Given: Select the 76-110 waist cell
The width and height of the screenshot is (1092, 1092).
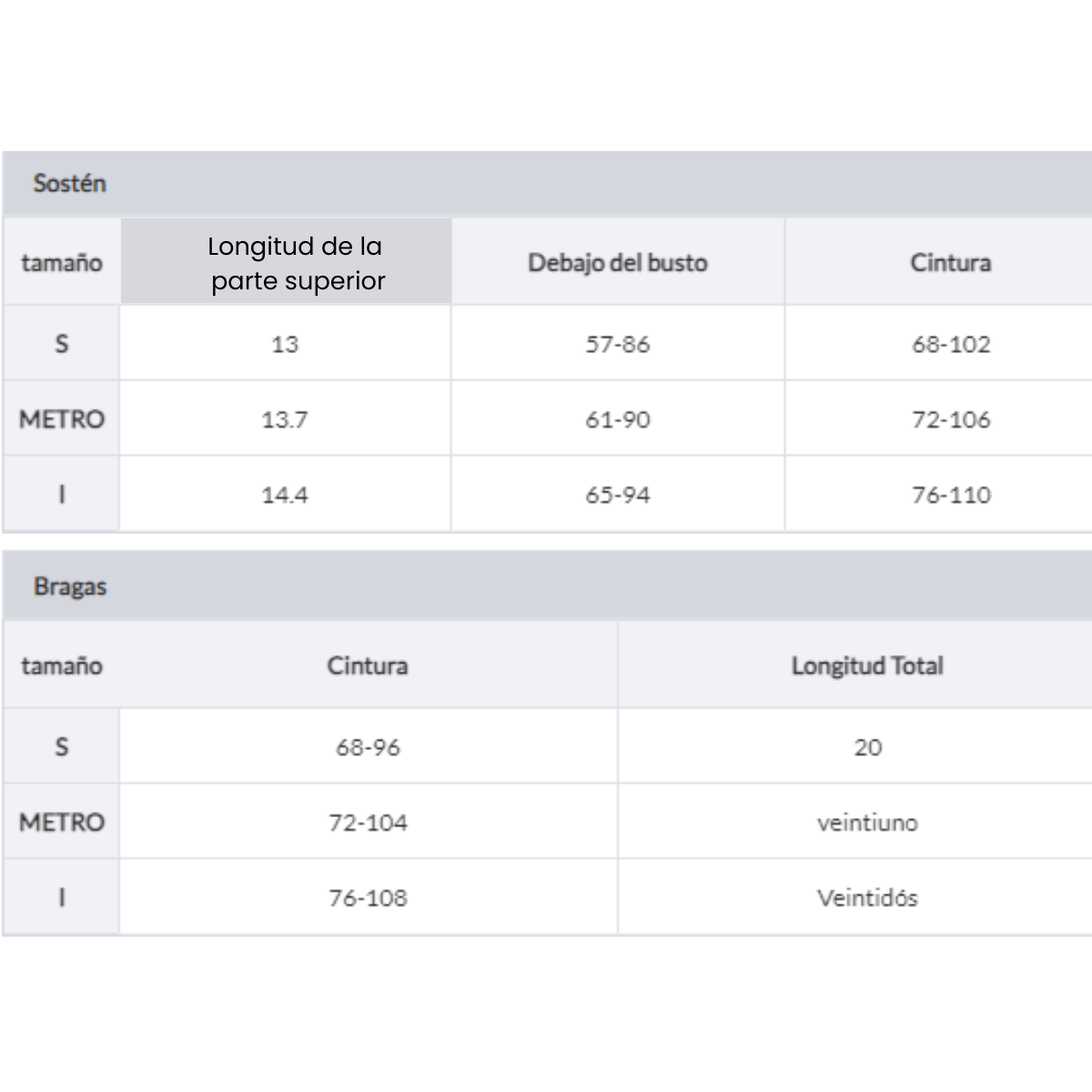Looking at the screenshot, I should click(x=950, y=495).
